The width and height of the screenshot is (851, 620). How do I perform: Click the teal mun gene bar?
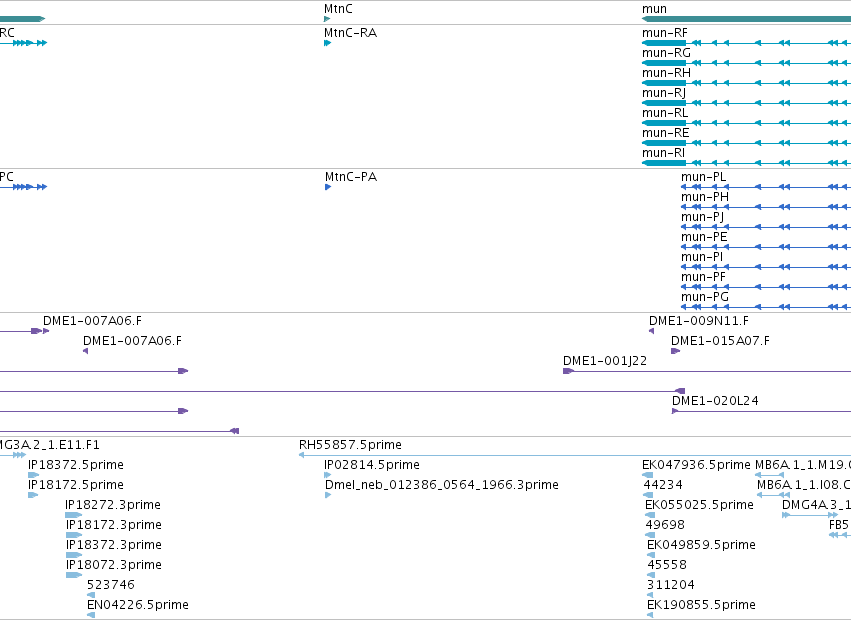[x=746, y=19]
